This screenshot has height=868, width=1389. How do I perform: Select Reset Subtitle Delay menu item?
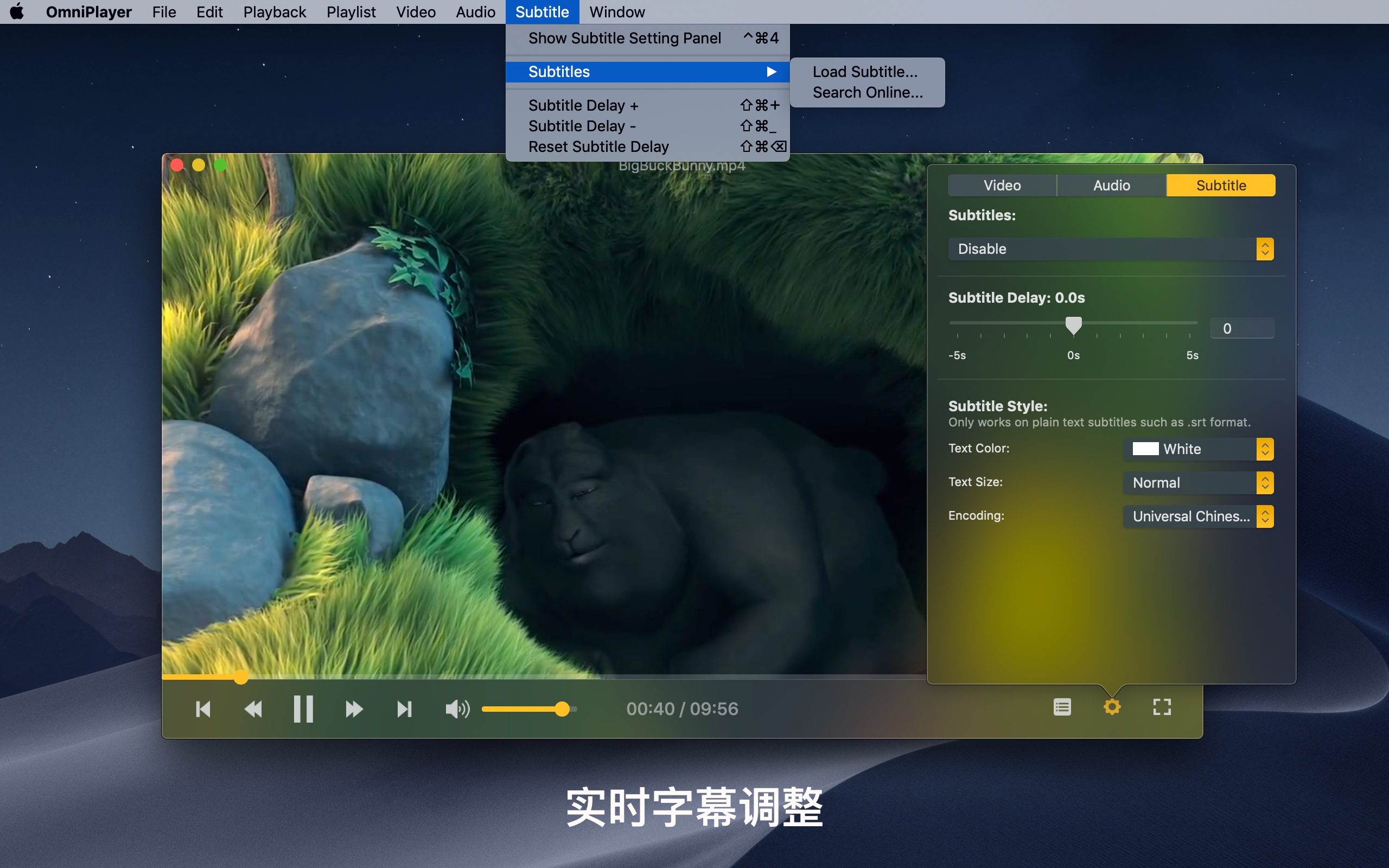[x=647, y=146]
